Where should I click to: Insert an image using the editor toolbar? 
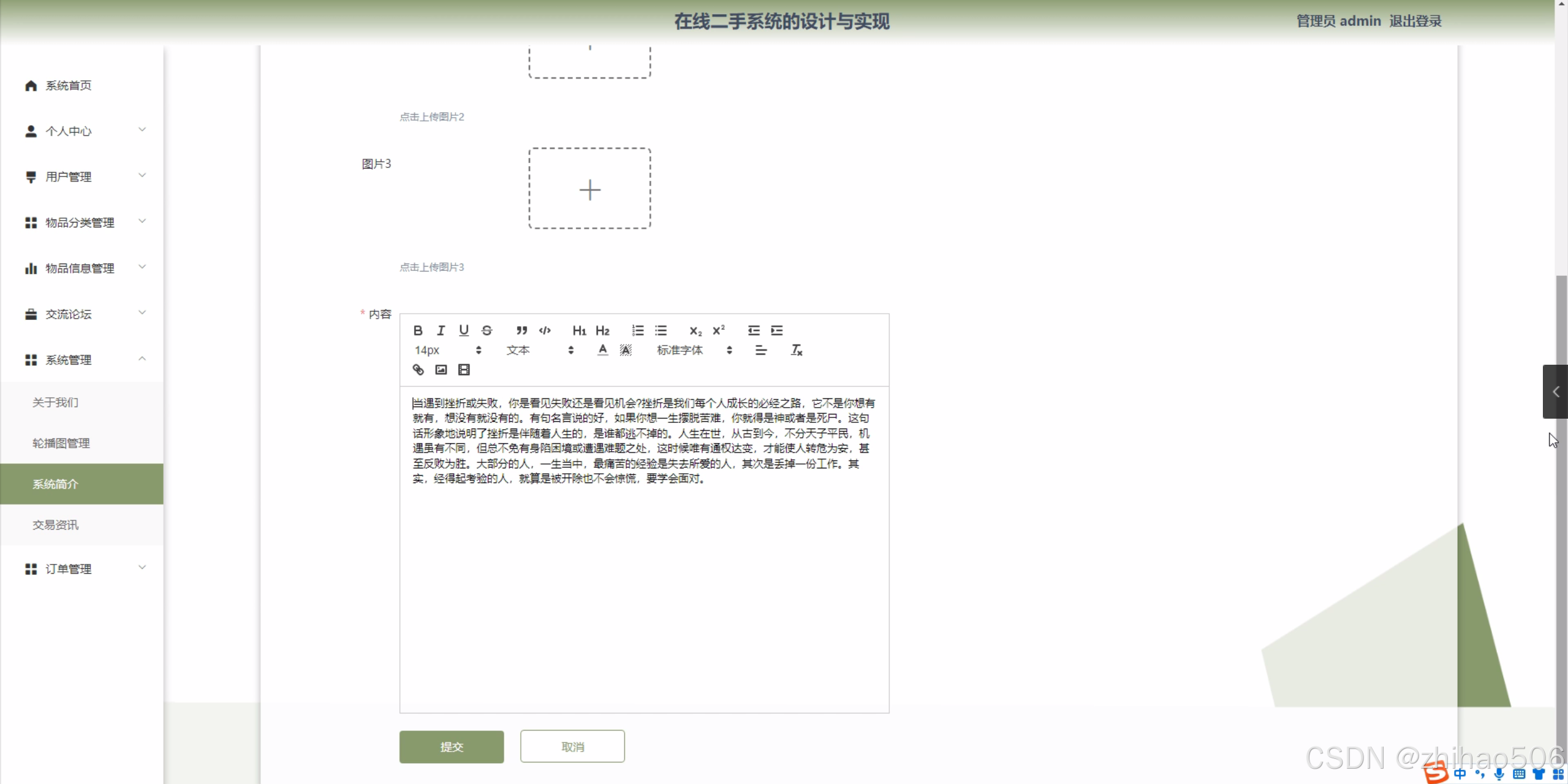[x=441, y=370]
